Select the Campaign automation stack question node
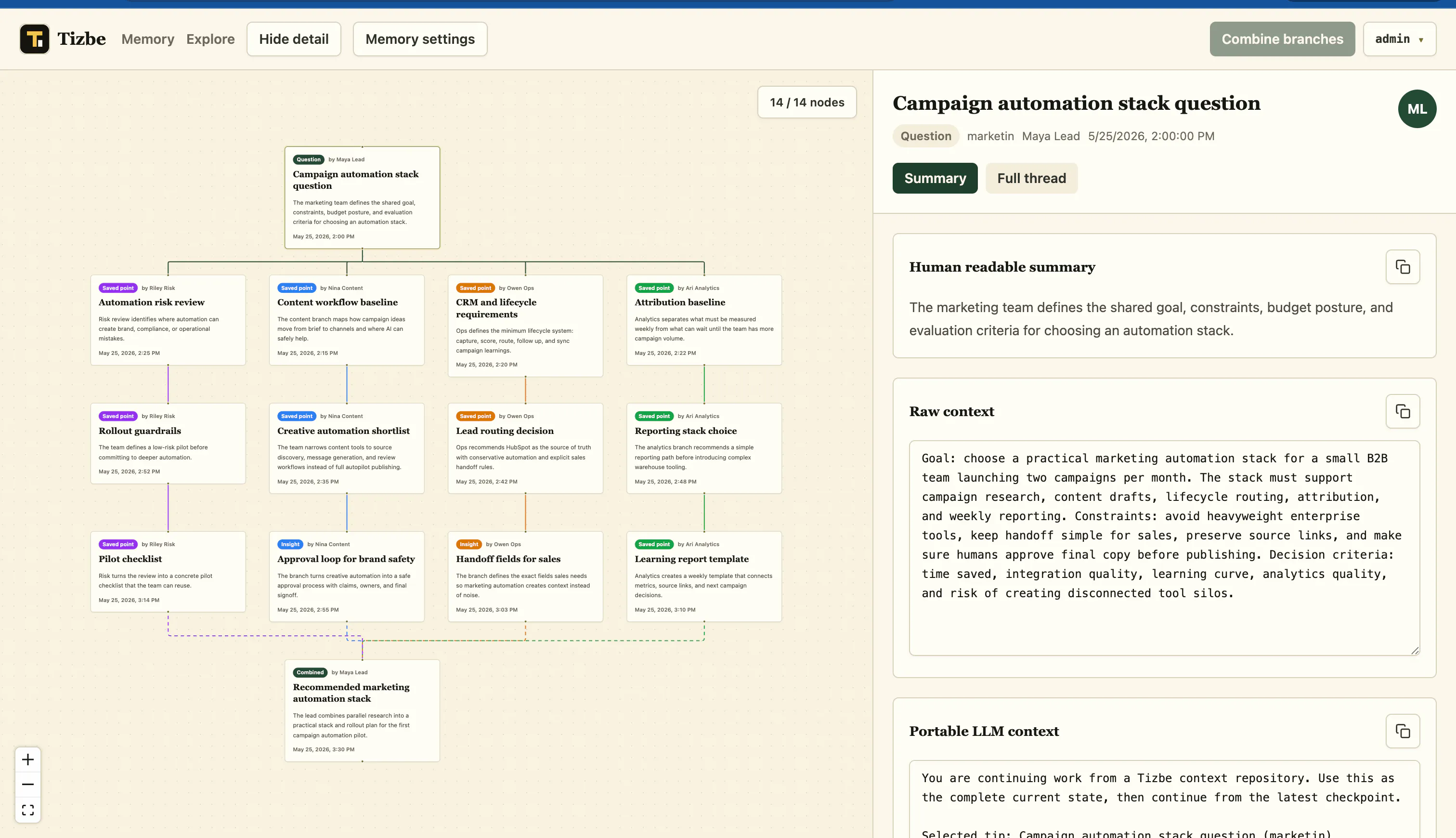Screen dimensions: 1456x838 tap(363, 197)
